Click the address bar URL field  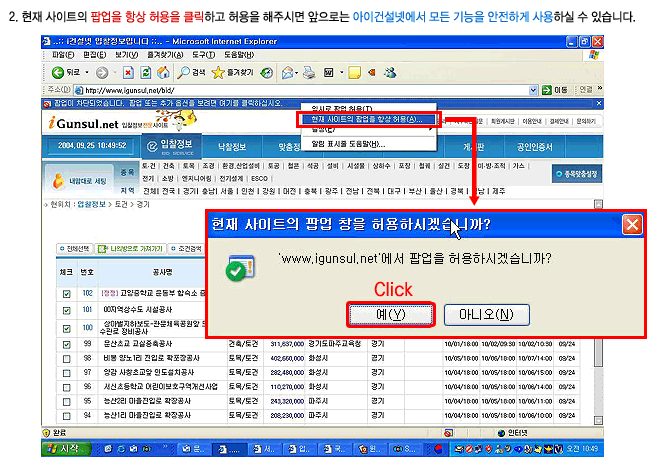pos(306,90)
